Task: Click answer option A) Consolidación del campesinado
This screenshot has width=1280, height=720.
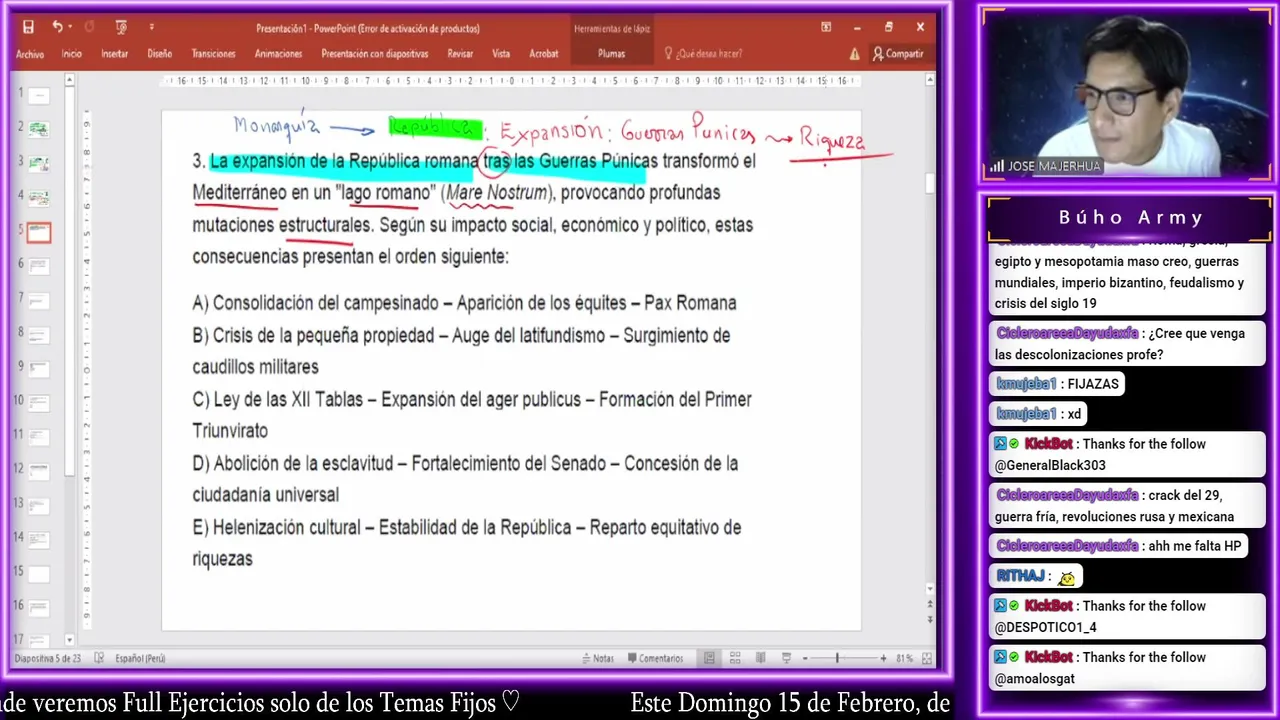Action: (x=464, y=303)
